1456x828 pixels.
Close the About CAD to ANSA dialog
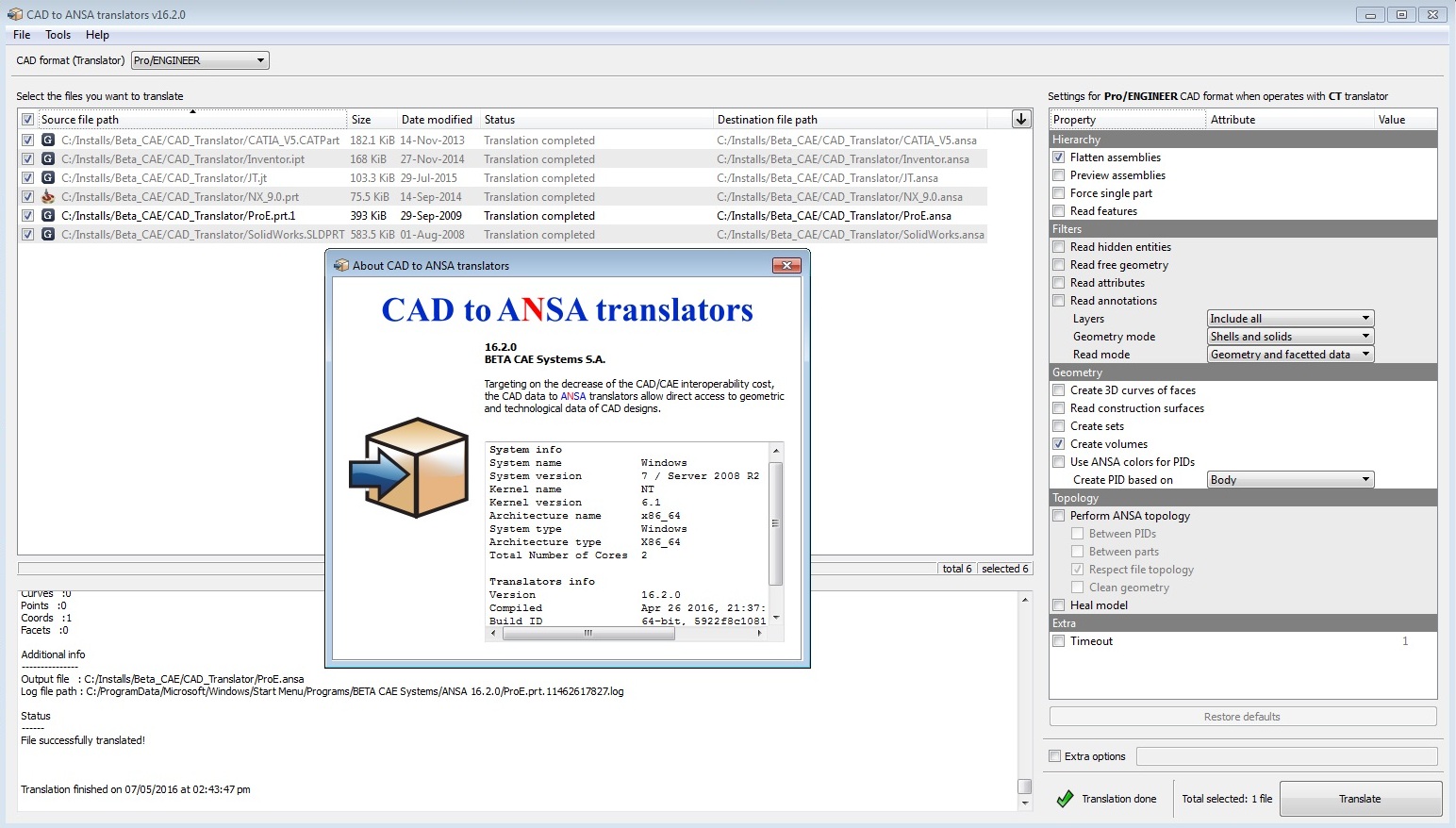pyautogui.click(x=786, y=266)
